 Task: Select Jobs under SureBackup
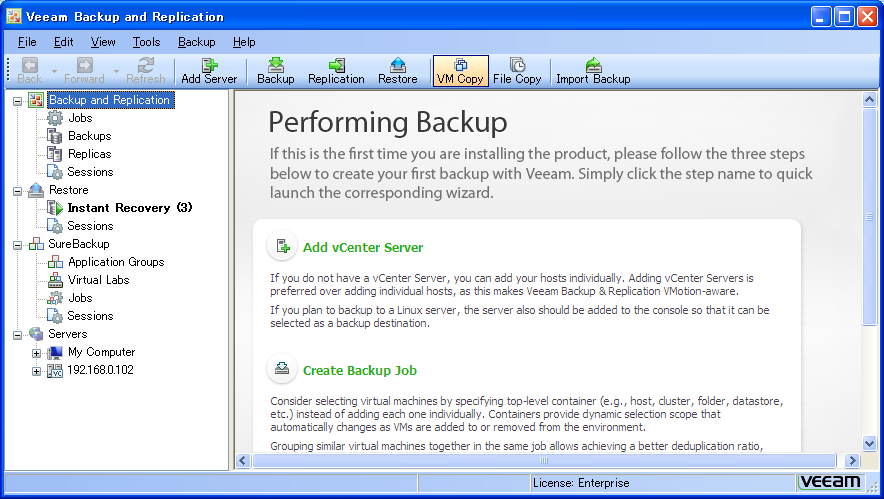[80, 298]
